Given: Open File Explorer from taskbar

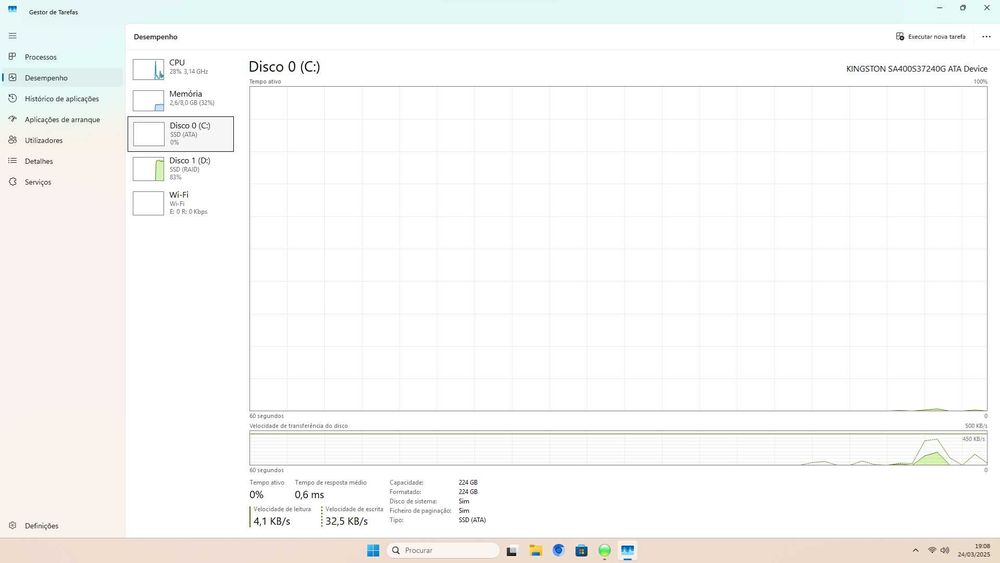Looking at the screenshot, I should pos(535,550).
